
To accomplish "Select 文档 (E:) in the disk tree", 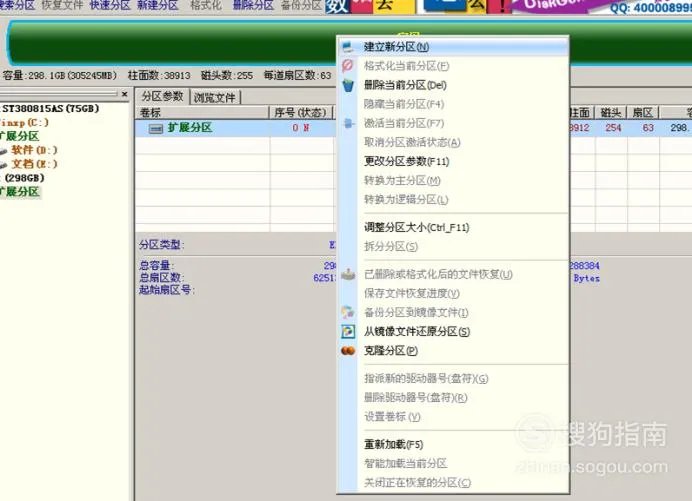I will (x=34, y=164).
